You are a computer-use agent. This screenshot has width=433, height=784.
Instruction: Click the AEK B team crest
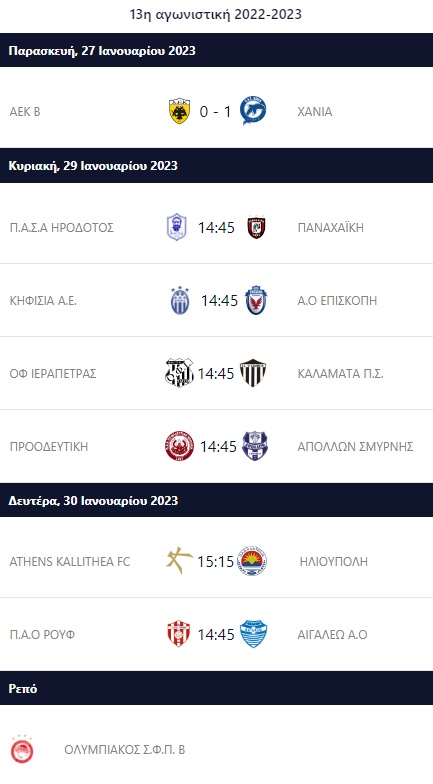point(179,112)
